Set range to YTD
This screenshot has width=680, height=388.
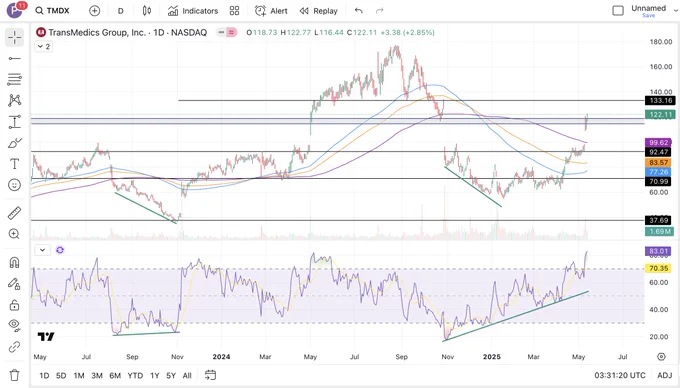tap(135, 375)
